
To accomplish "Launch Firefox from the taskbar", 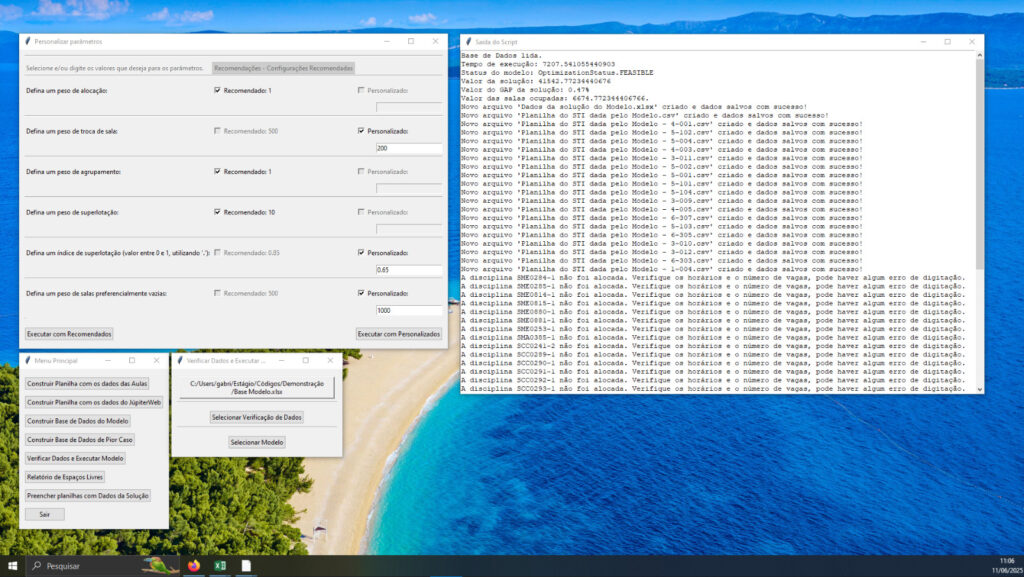I will (x=193, y=566).
